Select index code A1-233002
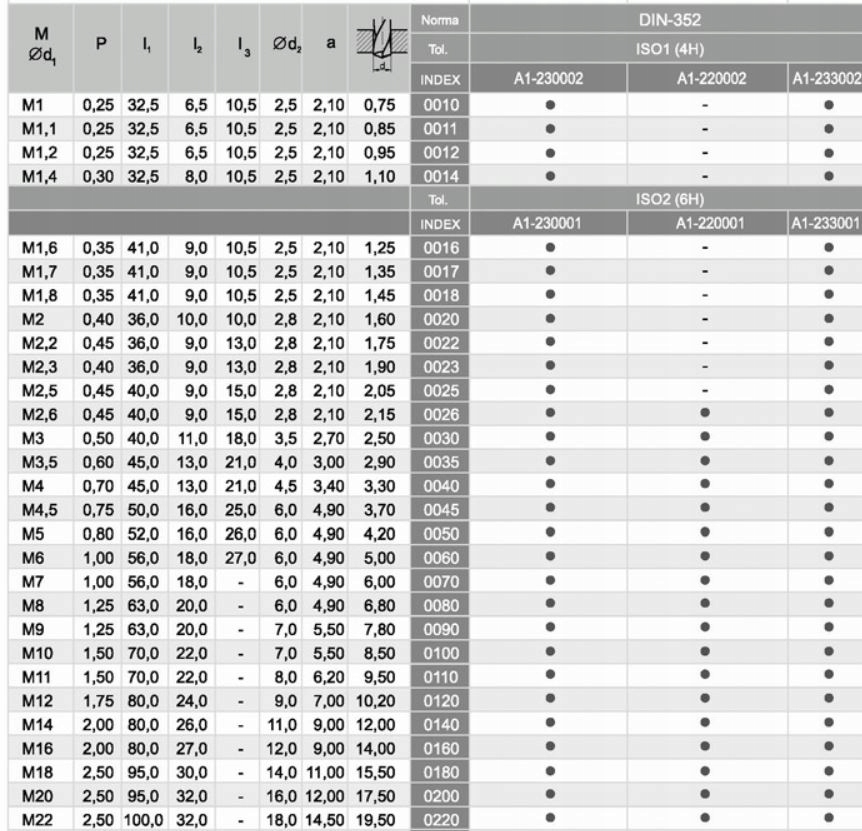This screenshot has width=862, height=831. (826, 79)
